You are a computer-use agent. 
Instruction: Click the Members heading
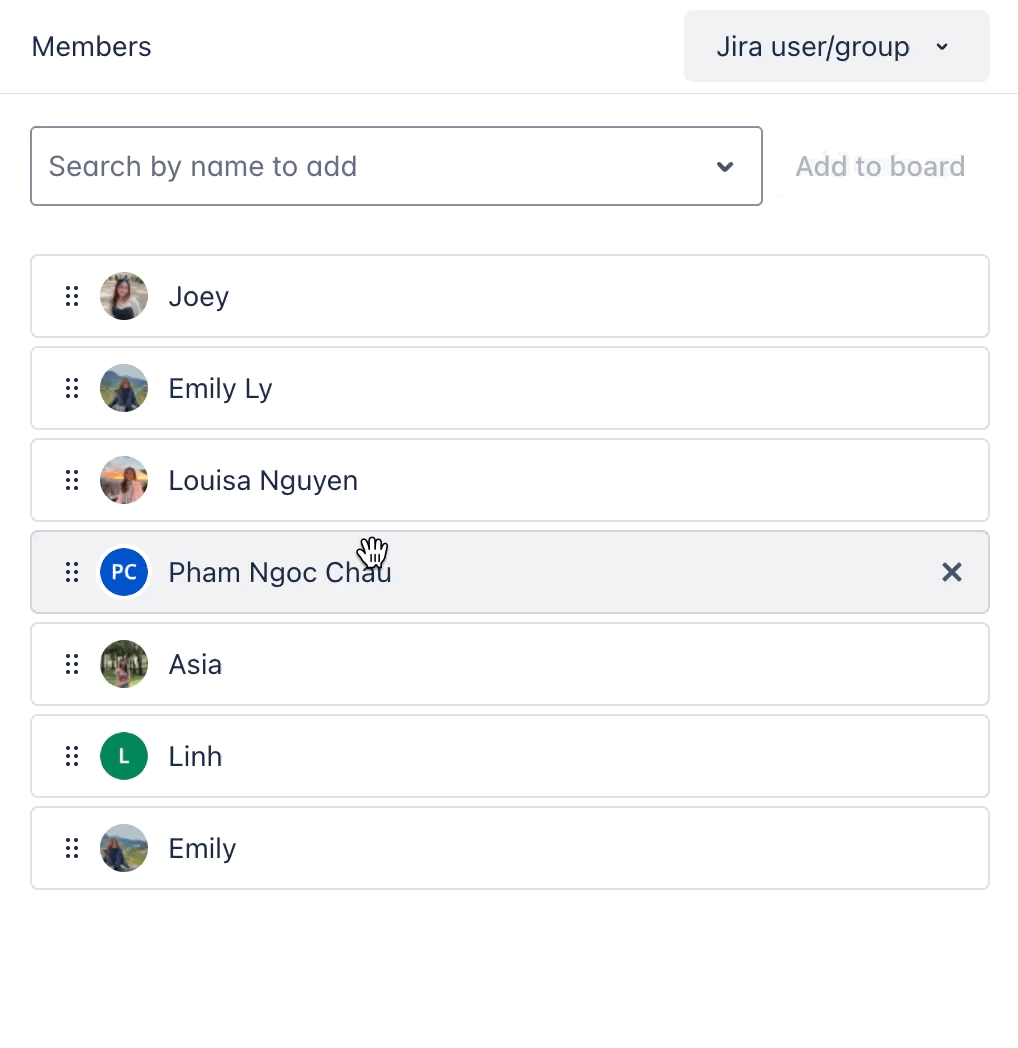pyautogui.click(x=91, y=46)
